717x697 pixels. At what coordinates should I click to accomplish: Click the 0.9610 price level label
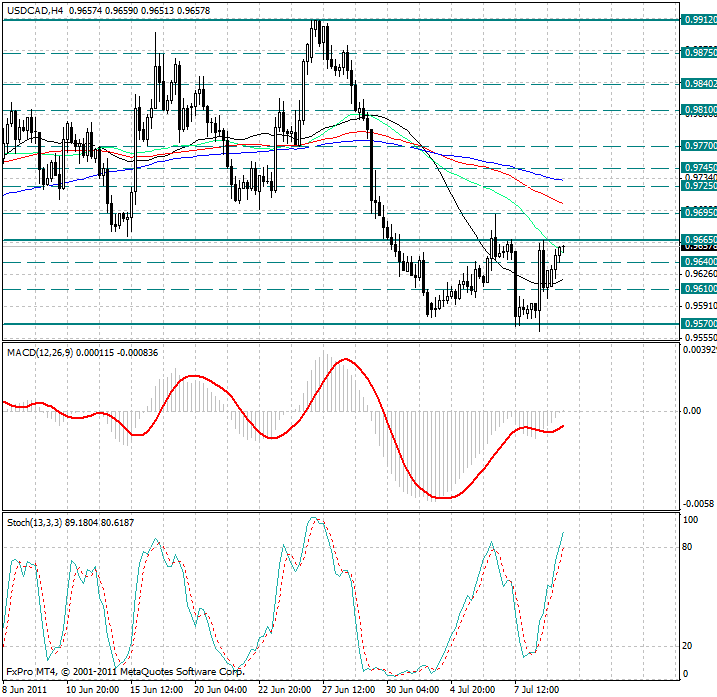(698, 289)
